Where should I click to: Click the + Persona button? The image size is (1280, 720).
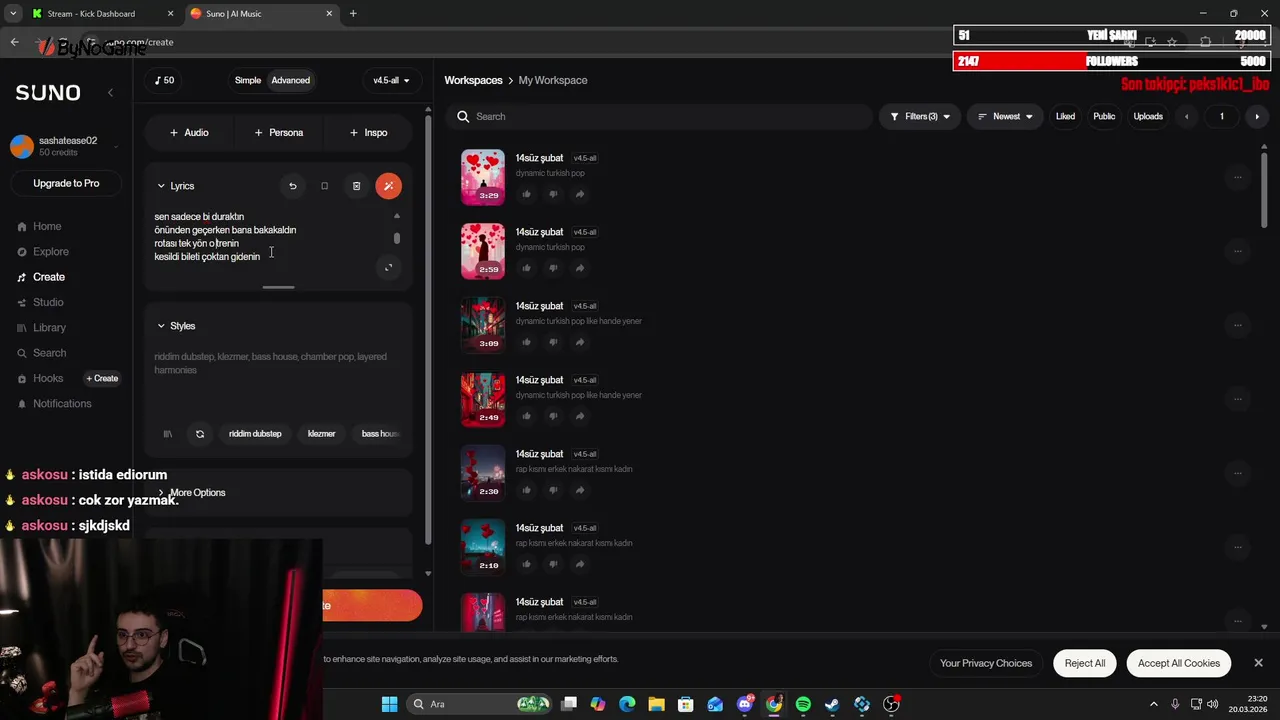coord(278,132)
